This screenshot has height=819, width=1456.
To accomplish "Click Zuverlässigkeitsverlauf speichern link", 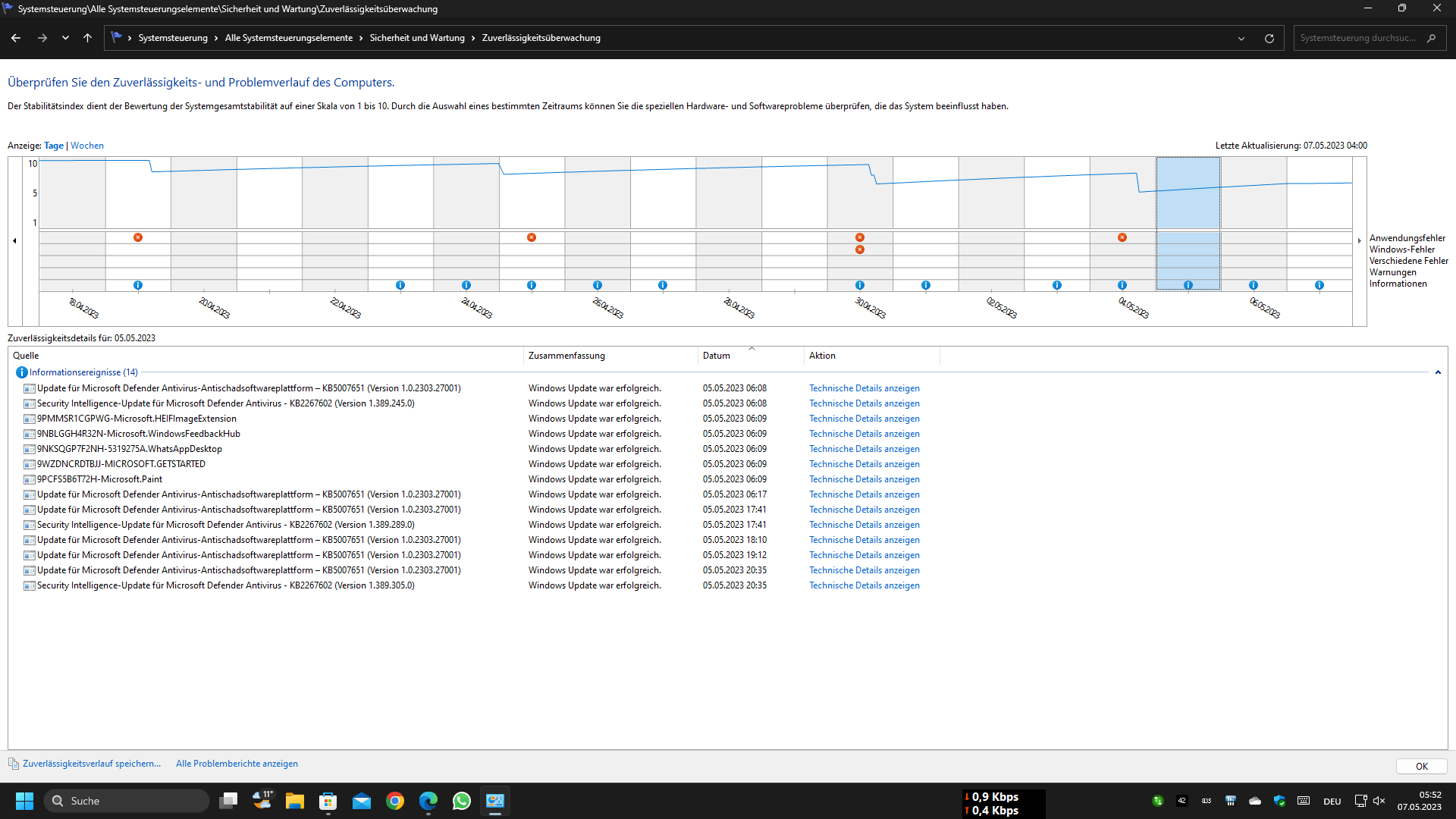I will coord(92,764).
